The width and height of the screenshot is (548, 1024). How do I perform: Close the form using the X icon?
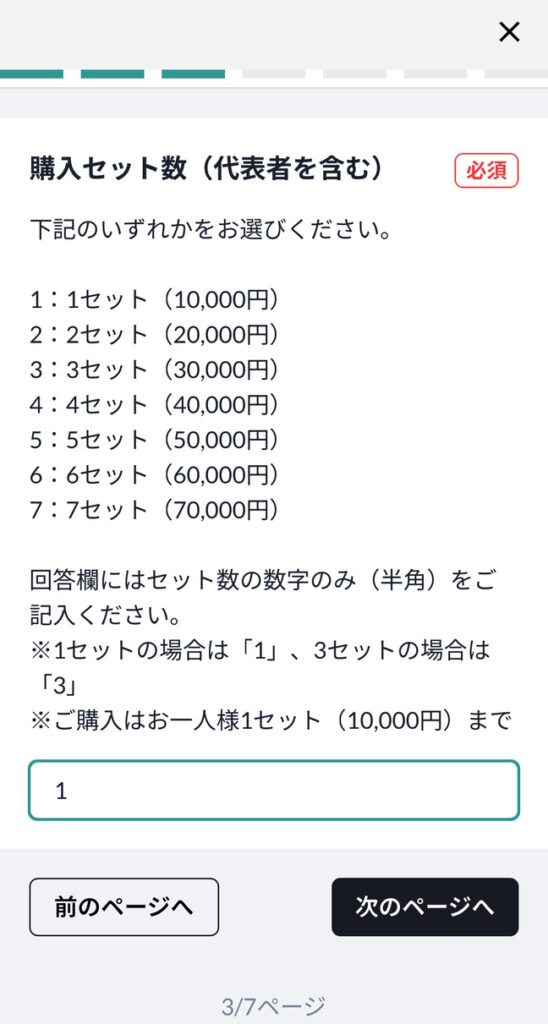pyautogui.click(x=509, y=31)
